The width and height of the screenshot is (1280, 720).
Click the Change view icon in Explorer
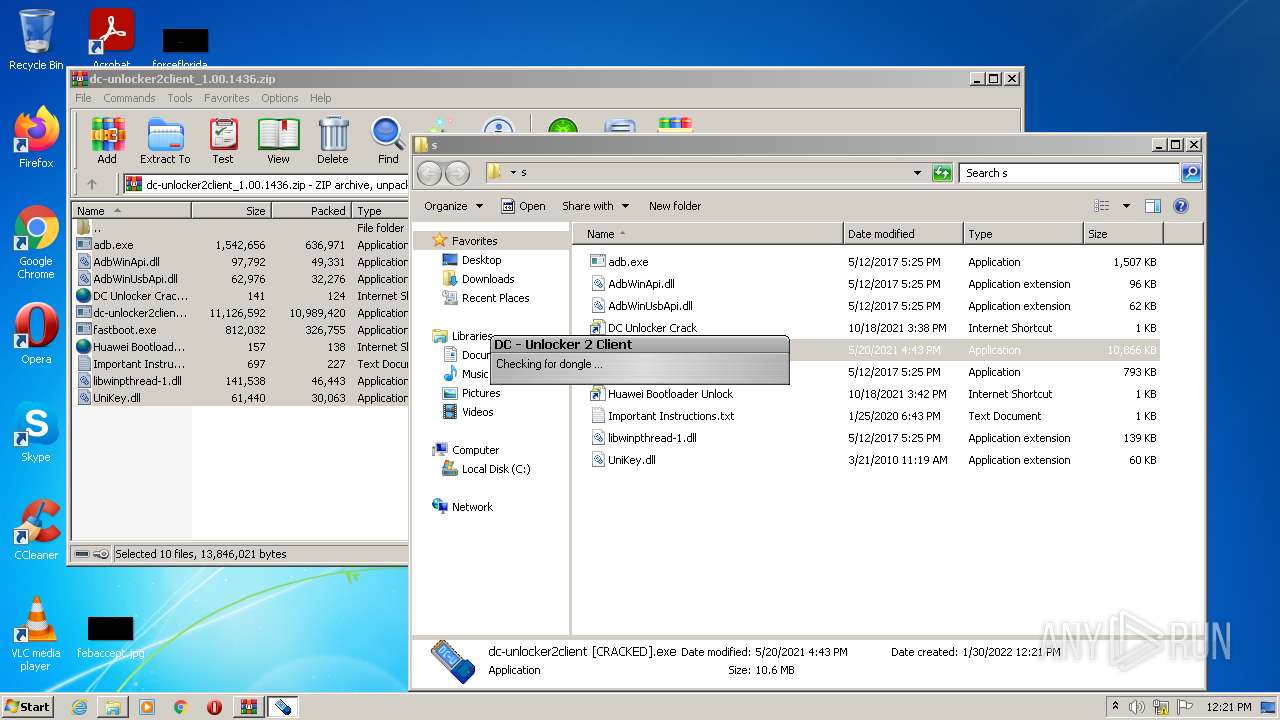1102,206
